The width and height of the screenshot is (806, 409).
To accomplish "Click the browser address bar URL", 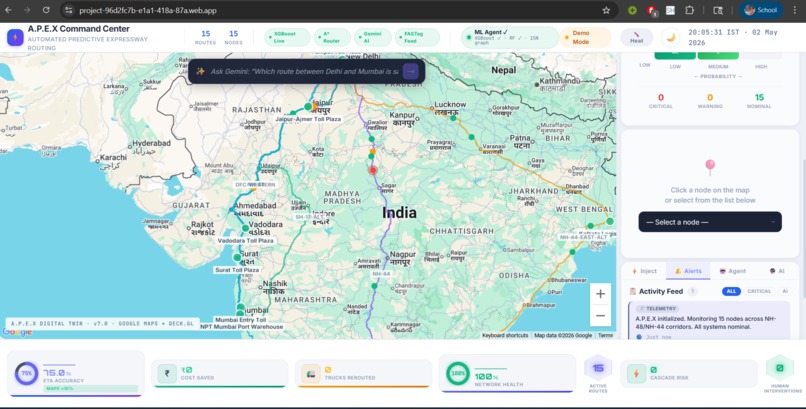I will pyautogui.click(x=148, y=10).
